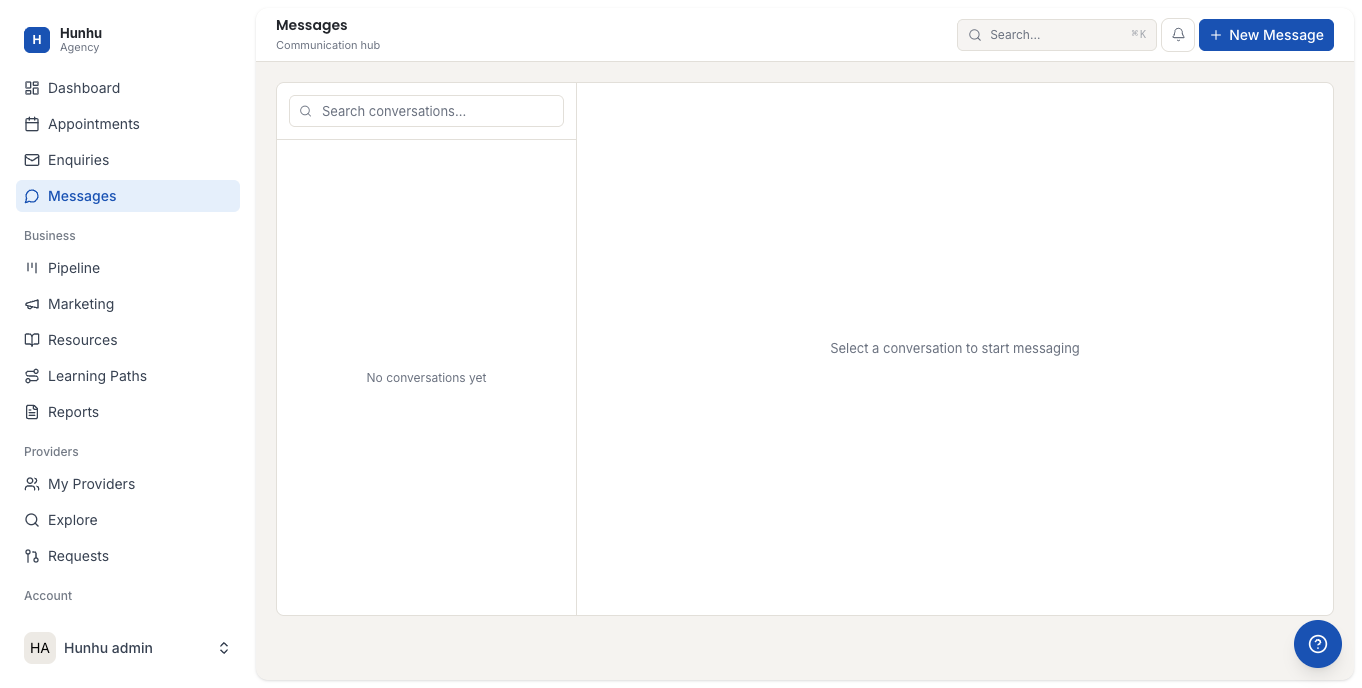Open notifications bell

[1178, 35]
